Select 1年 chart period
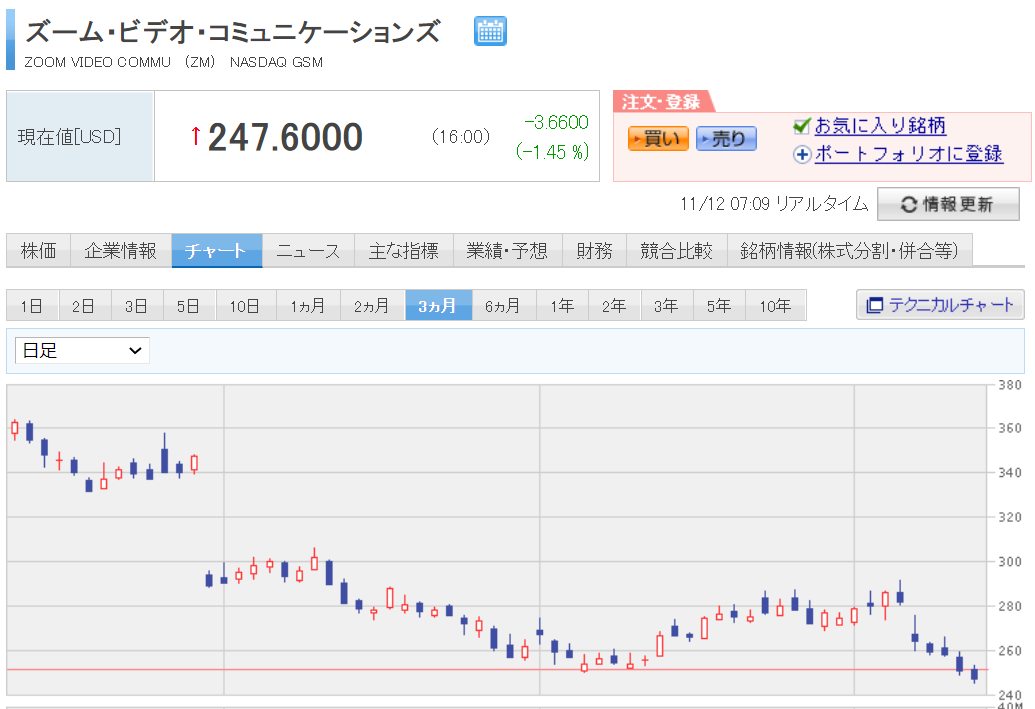 coord(562,306)
